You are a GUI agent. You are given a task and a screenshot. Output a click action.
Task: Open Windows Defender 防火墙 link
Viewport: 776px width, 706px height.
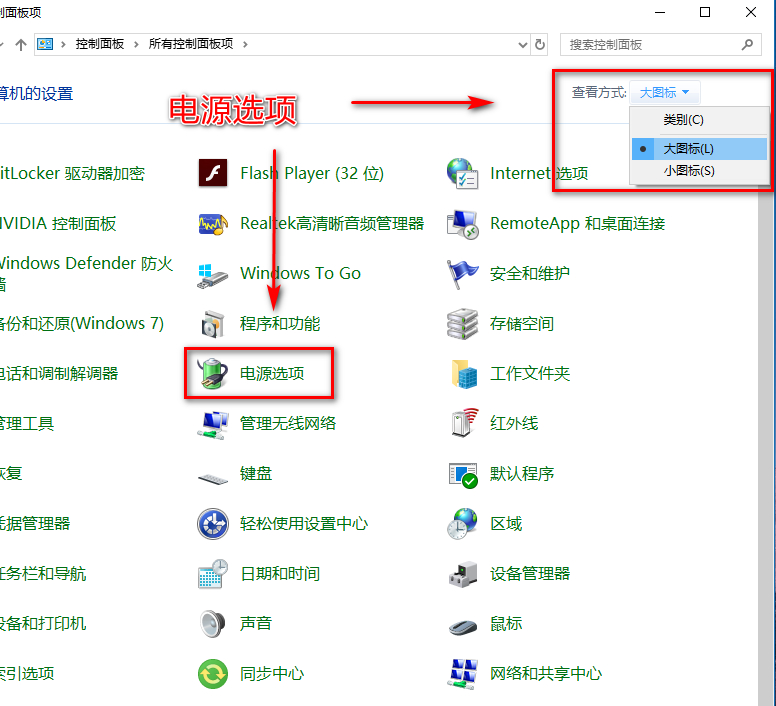click(87, 274)
